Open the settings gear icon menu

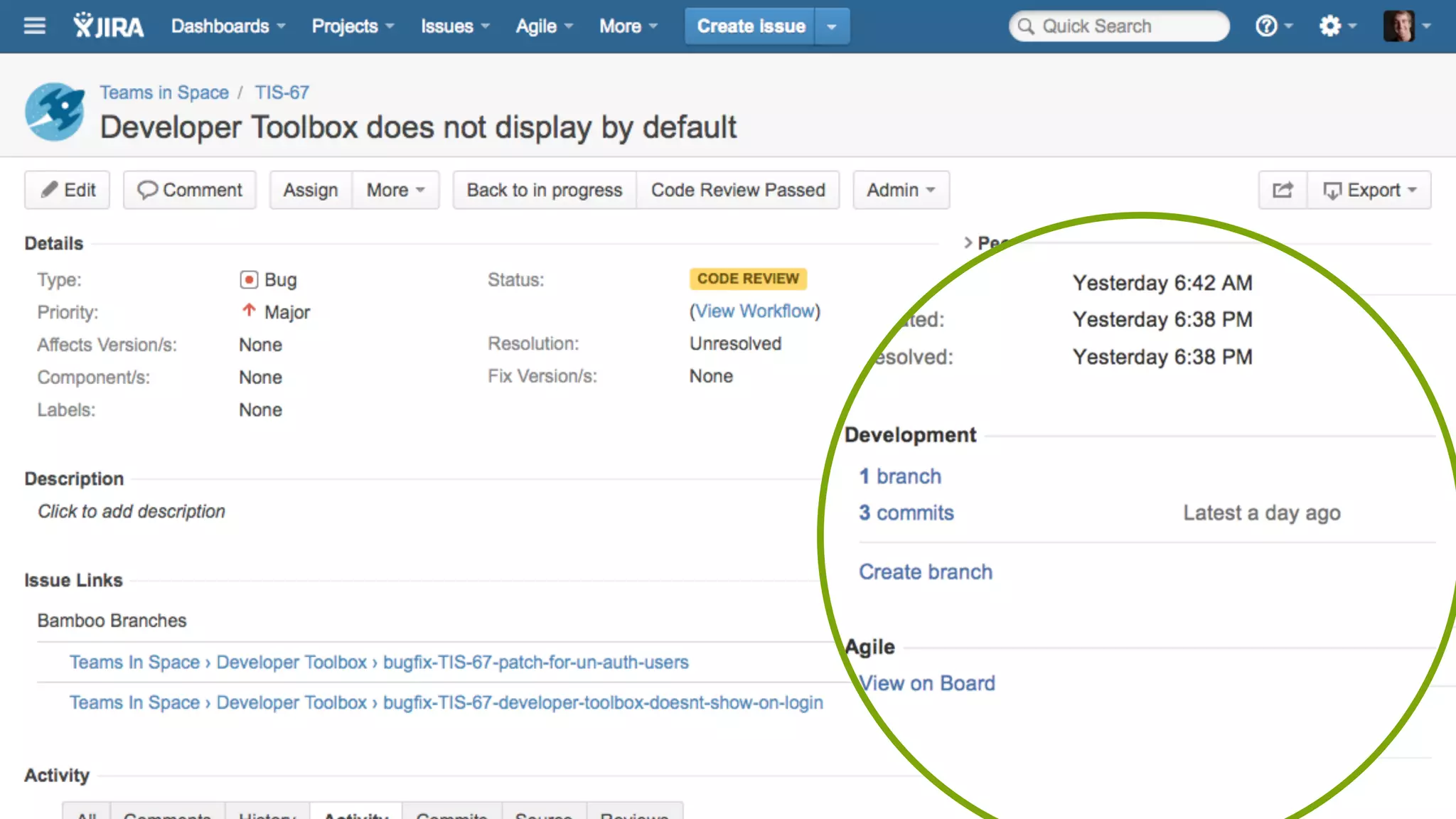tap(1330, 26)
